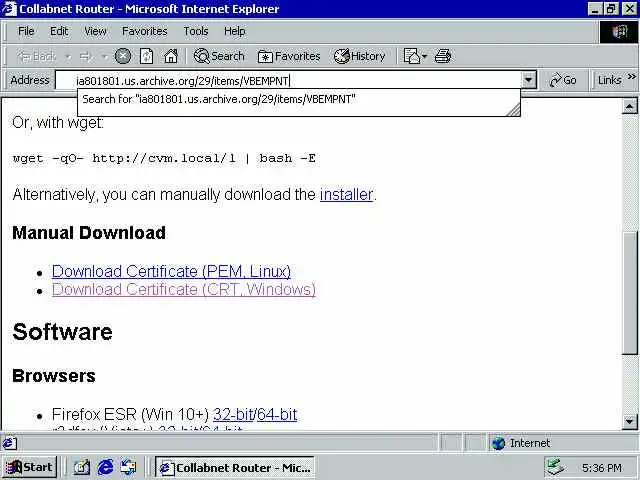Open the Favorites menu

pos(144,31)
